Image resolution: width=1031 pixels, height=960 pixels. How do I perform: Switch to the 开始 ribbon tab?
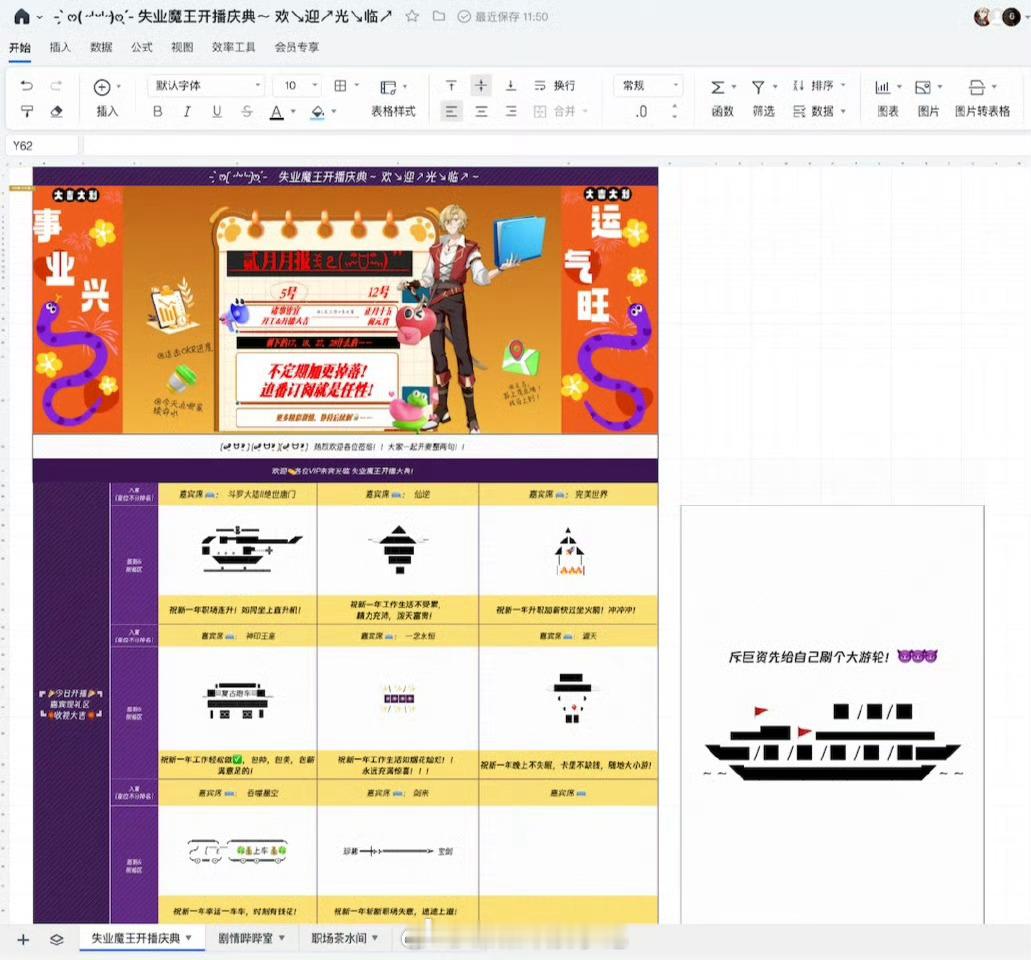[x=20, y=47]
